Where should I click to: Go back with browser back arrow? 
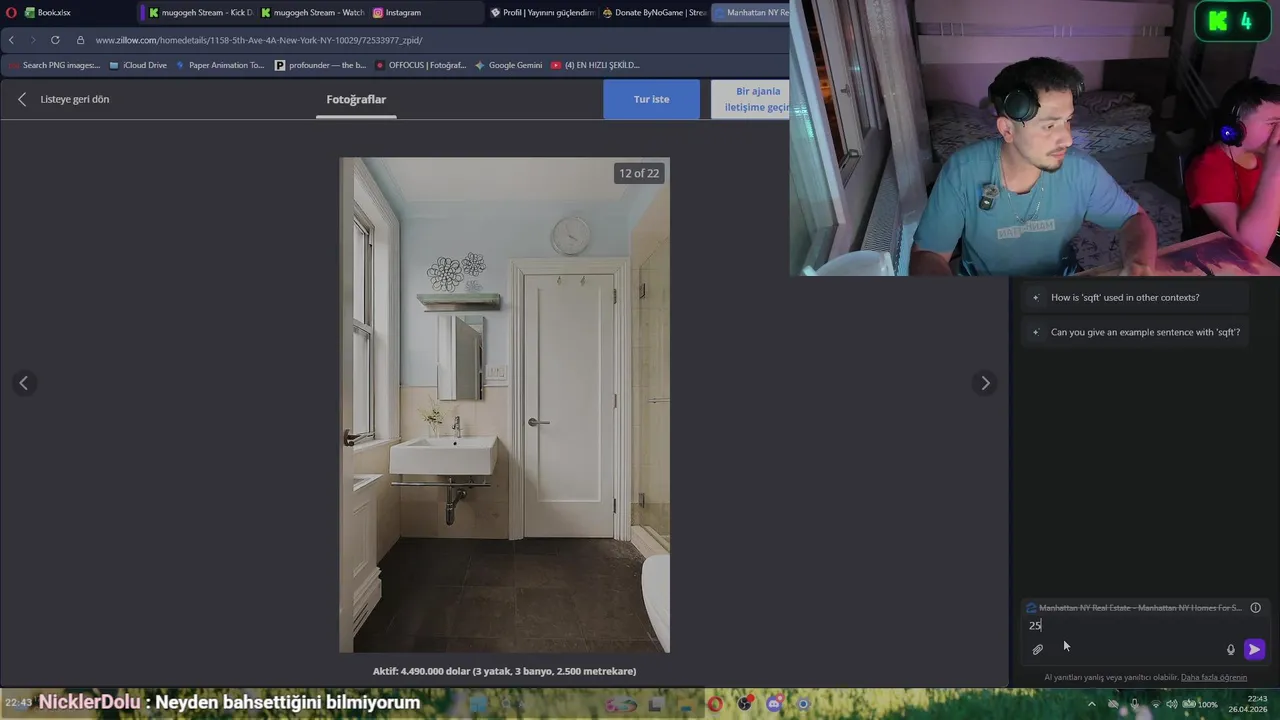pos(11,40)
